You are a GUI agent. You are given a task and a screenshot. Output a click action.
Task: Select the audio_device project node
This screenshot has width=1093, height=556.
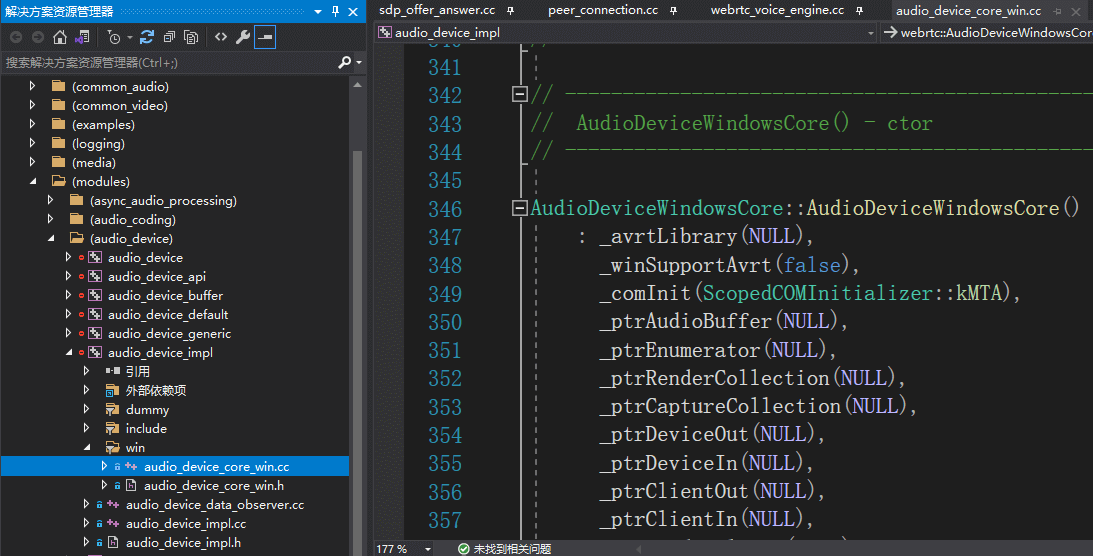point(145,257)
